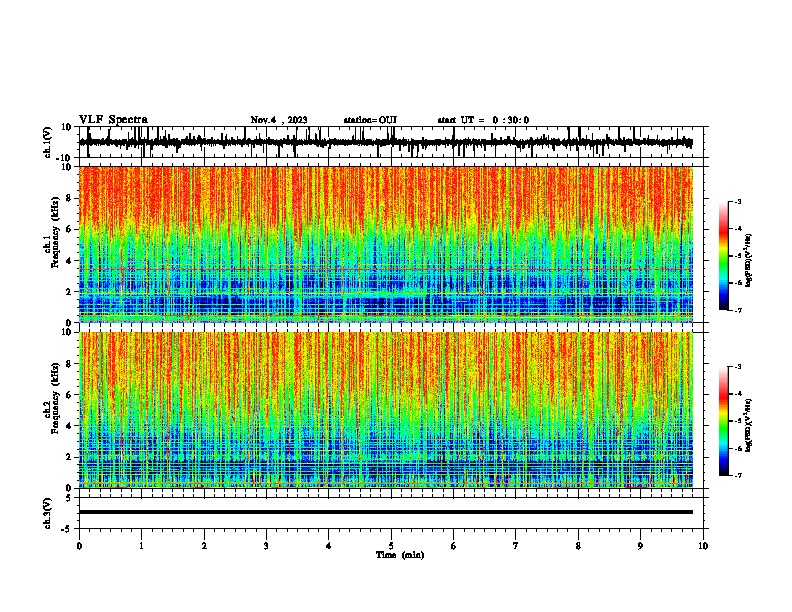The height and width of the screenshot is (612, 792).
Task: Click the time axis tick label "7"
Action: [x=516, y=546]
